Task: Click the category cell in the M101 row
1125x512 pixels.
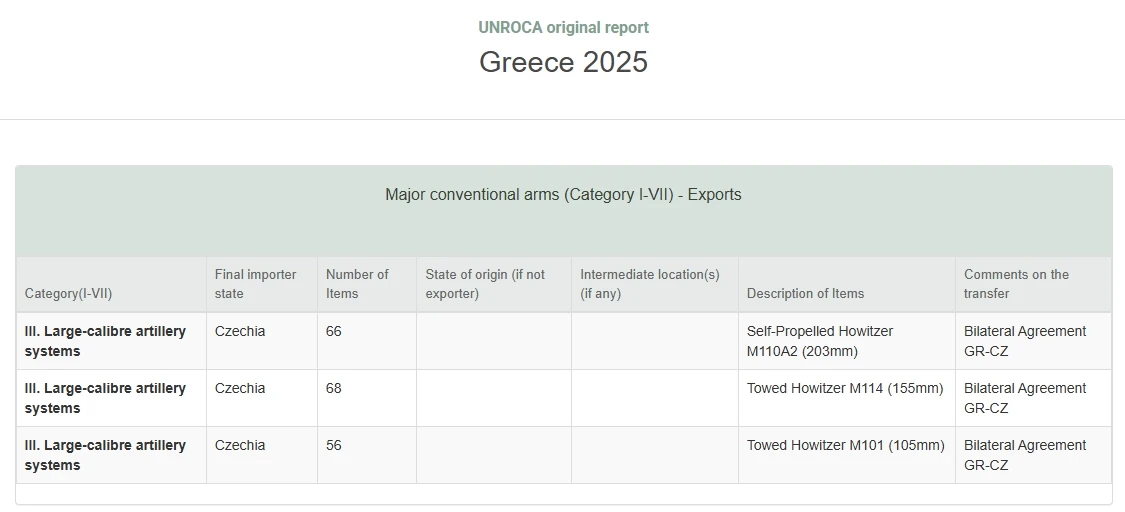Action: tap(111, 455)
